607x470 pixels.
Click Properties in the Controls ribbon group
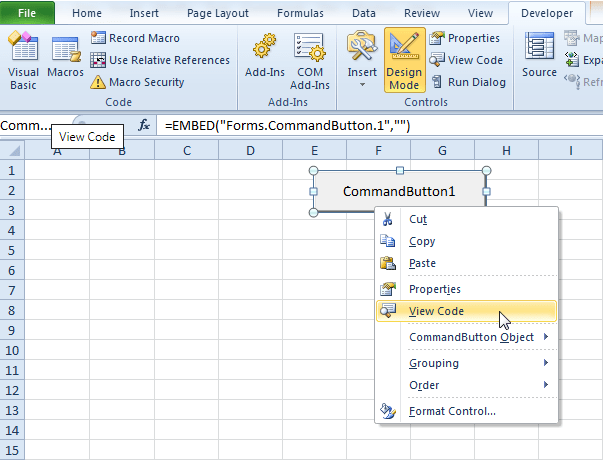click(x=466, y=38)
